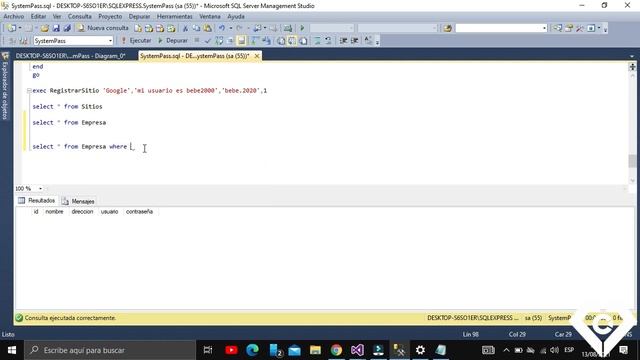
Task: Click the Open File folder icon
Action: (44, 28)
